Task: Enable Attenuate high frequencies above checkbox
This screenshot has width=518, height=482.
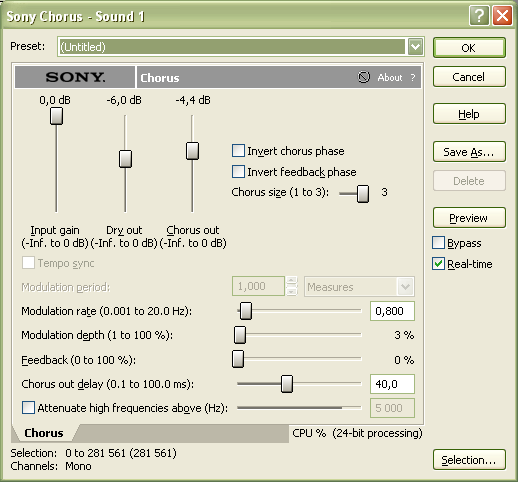Action: tap(28, 407)
